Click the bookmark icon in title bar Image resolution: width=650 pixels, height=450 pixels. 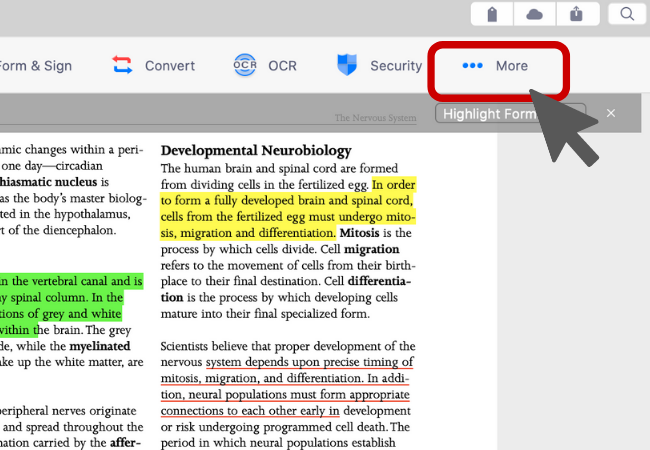(492, 14)
